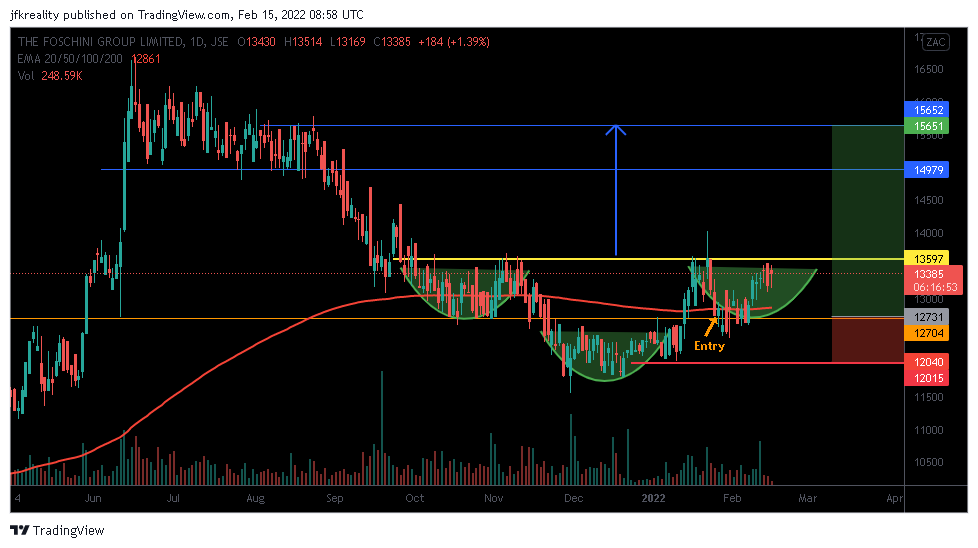
Task: Click the red 12015 stop price label
Action: point(927,378)
